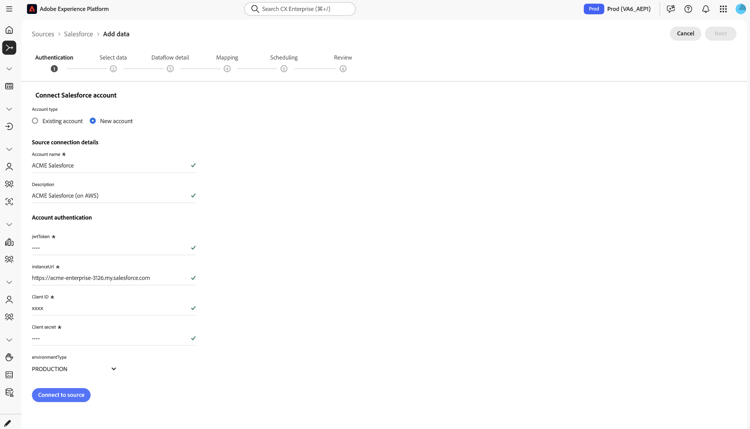
Task: Open the environmentType PRODUCTION dropdown
Action: point(74,369)
